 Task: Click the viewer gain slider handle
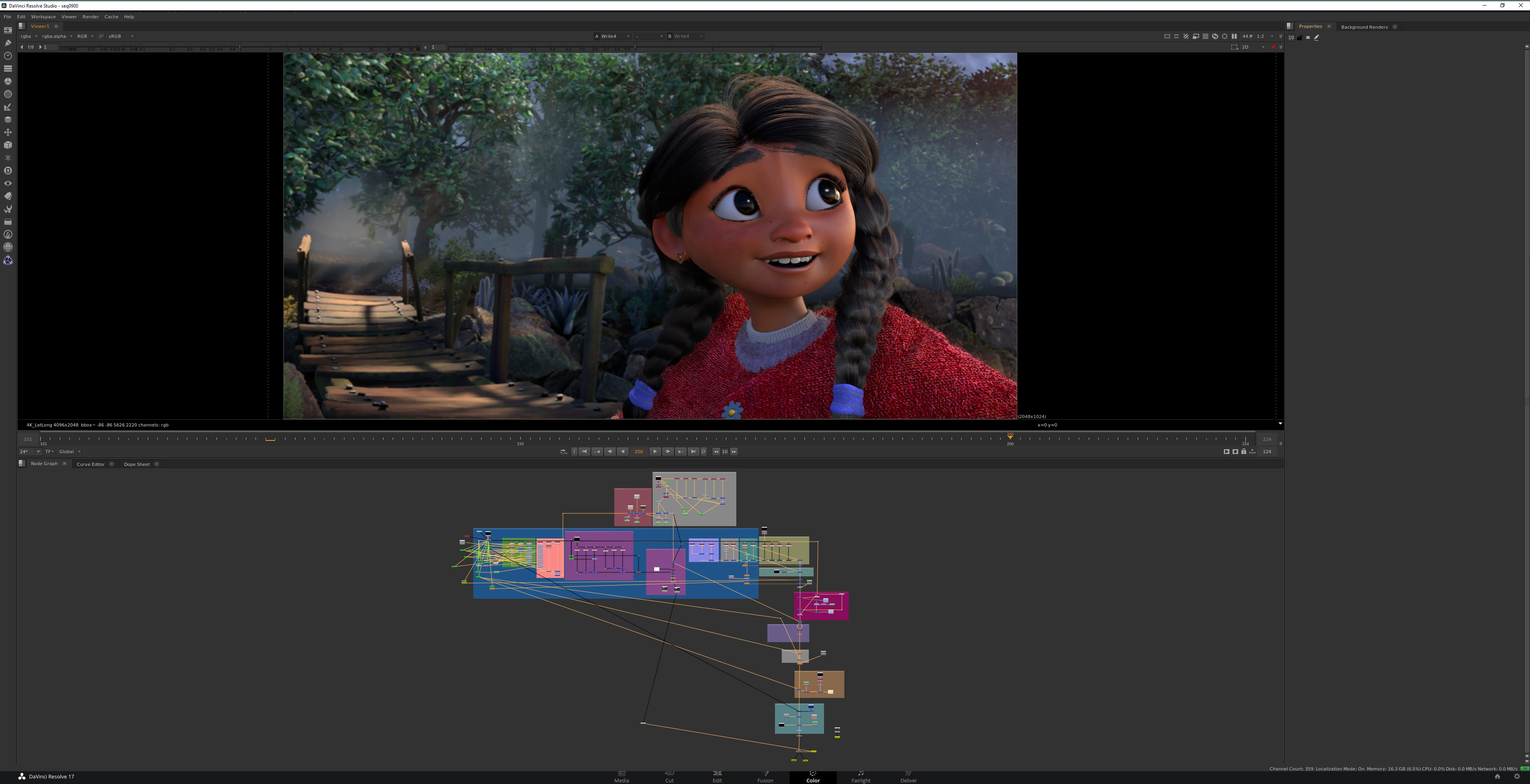click(239, 47)
